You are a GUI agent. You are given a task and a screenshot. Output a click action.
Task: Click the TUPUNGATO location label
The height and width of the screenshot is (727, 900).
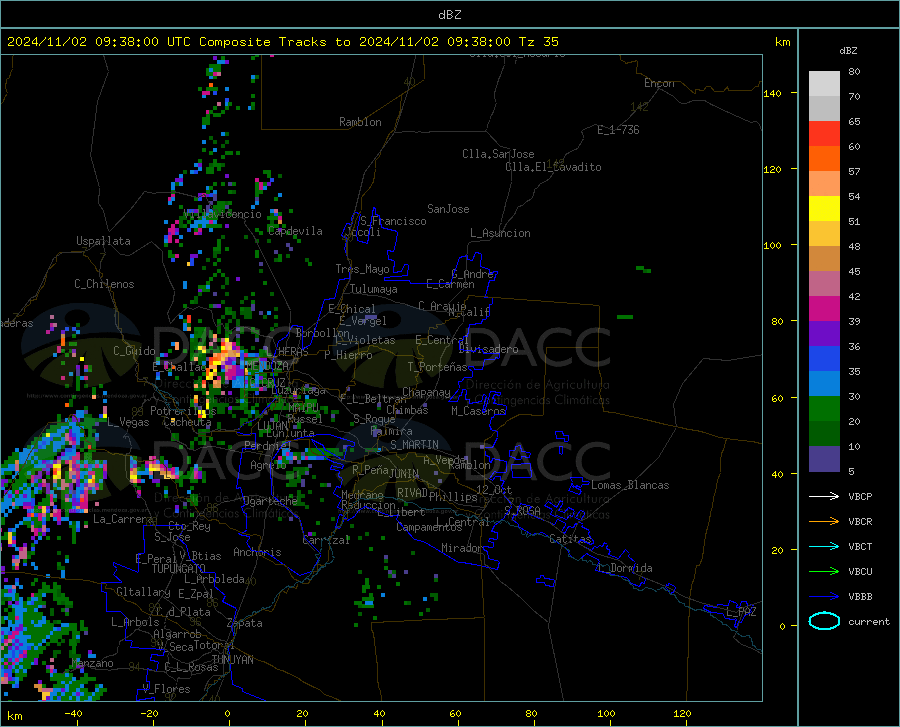[179, 569]
